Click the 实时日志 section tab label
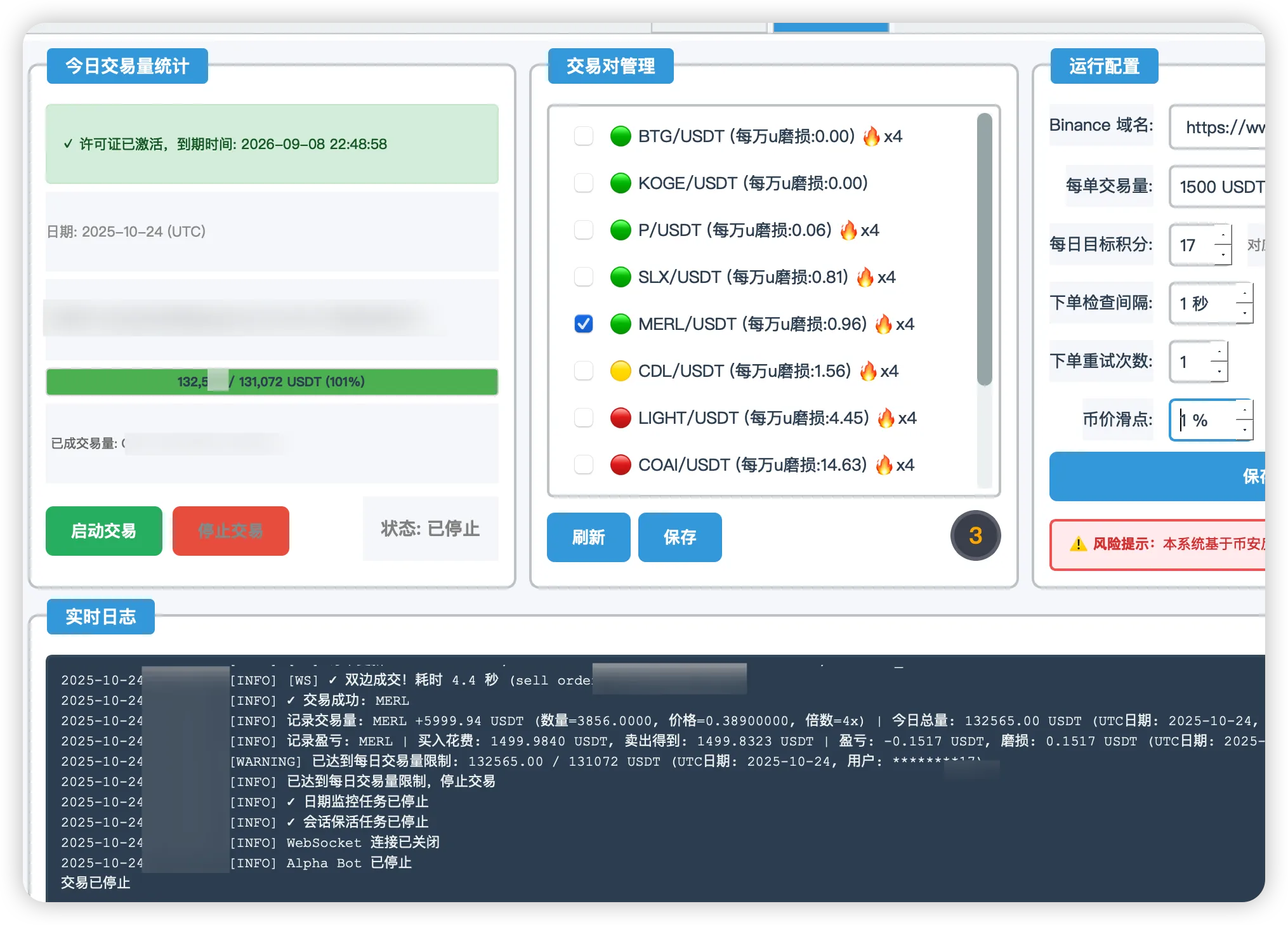The width and height of the screenshot is (1288, 925). pyautogui.click(x=101, y=617)
